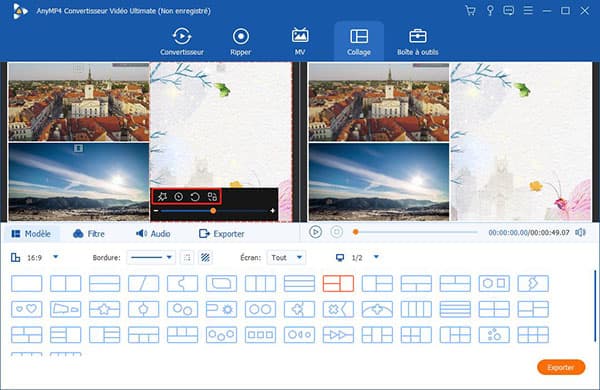
Task: Click the swap-clips icon on clip overlay
Action: [212, 197]
